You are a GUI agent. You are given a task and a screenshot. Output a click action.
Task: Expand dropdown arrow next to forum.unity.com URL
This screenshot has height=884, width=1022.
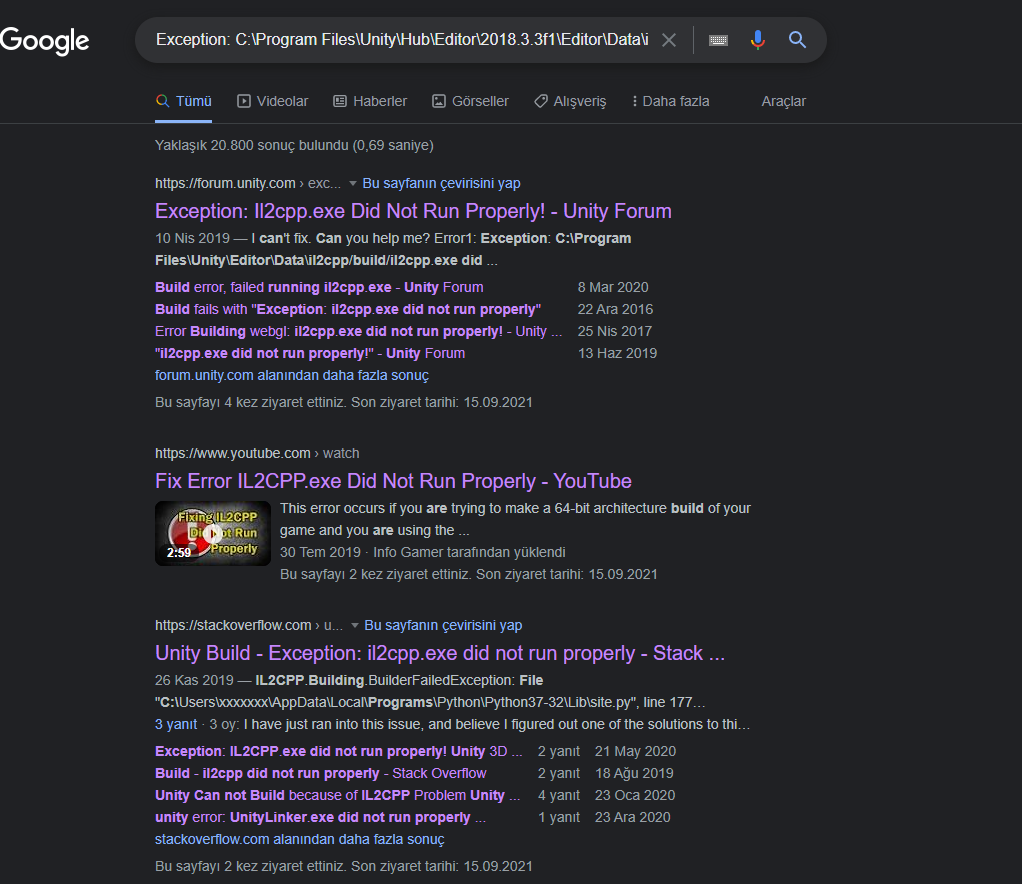tap(353, 184)
